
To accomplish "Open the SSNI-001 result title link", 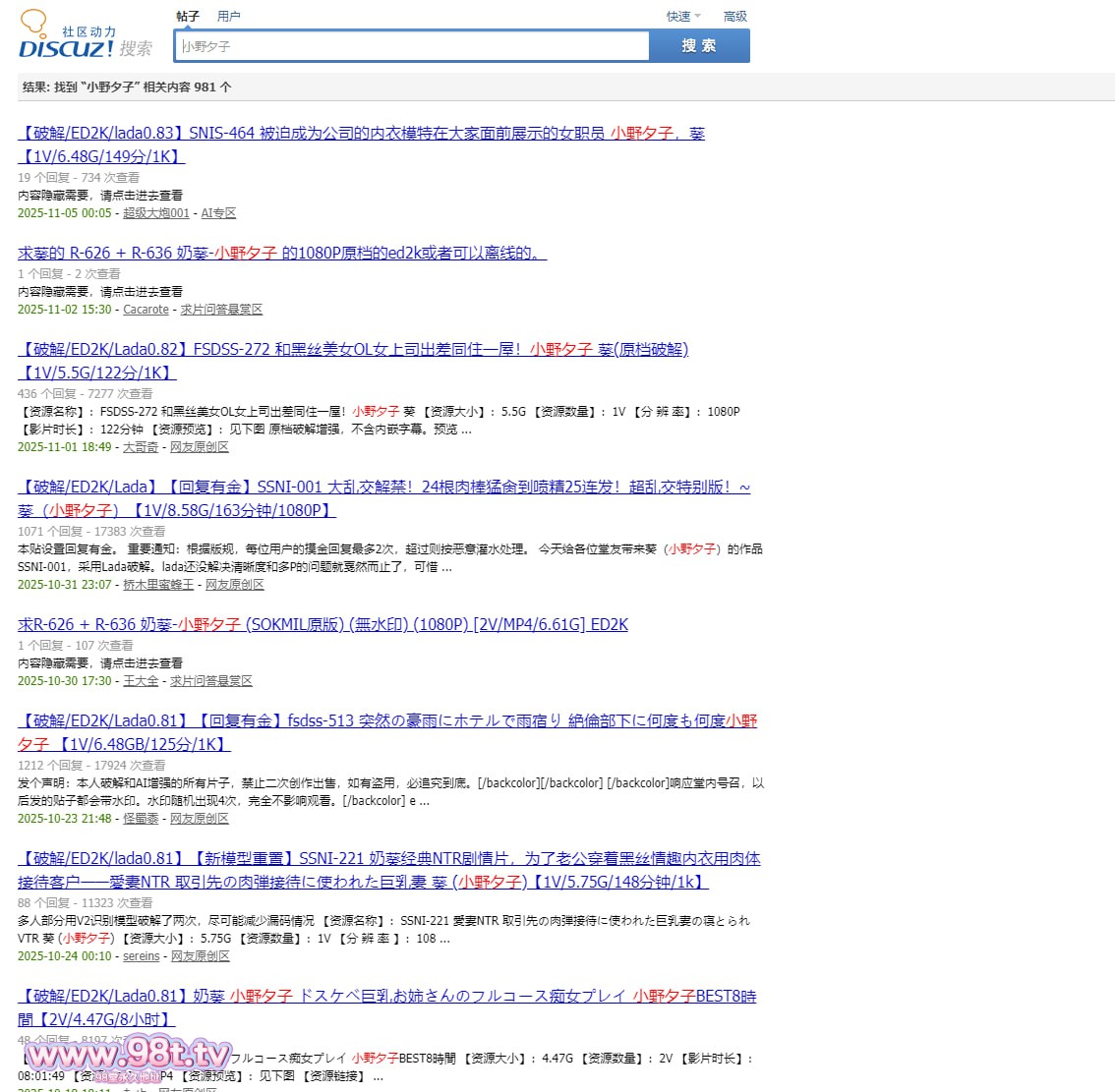I will (x=383, y=488).
